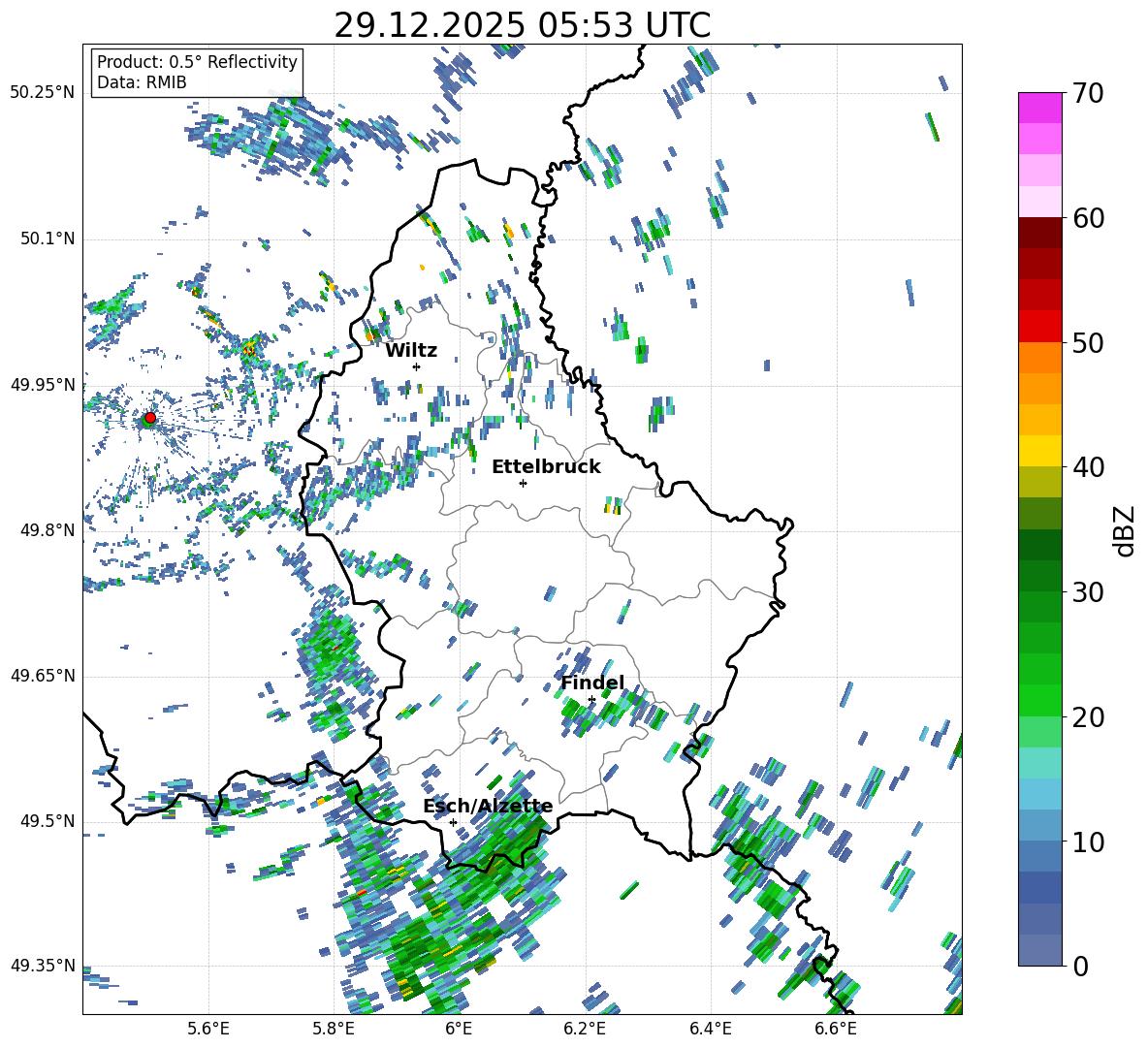Click the orange colorbar segment near 50
Screen dimensions: 1148x1048
point(1040,358)
